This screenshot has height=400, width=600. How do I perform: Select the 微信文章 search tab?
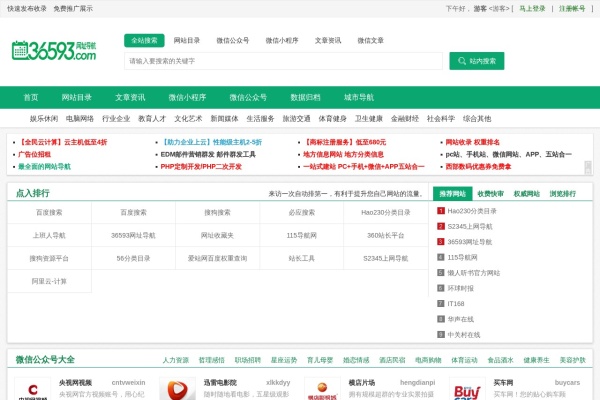pyautogui.click(x=370, y=40)
